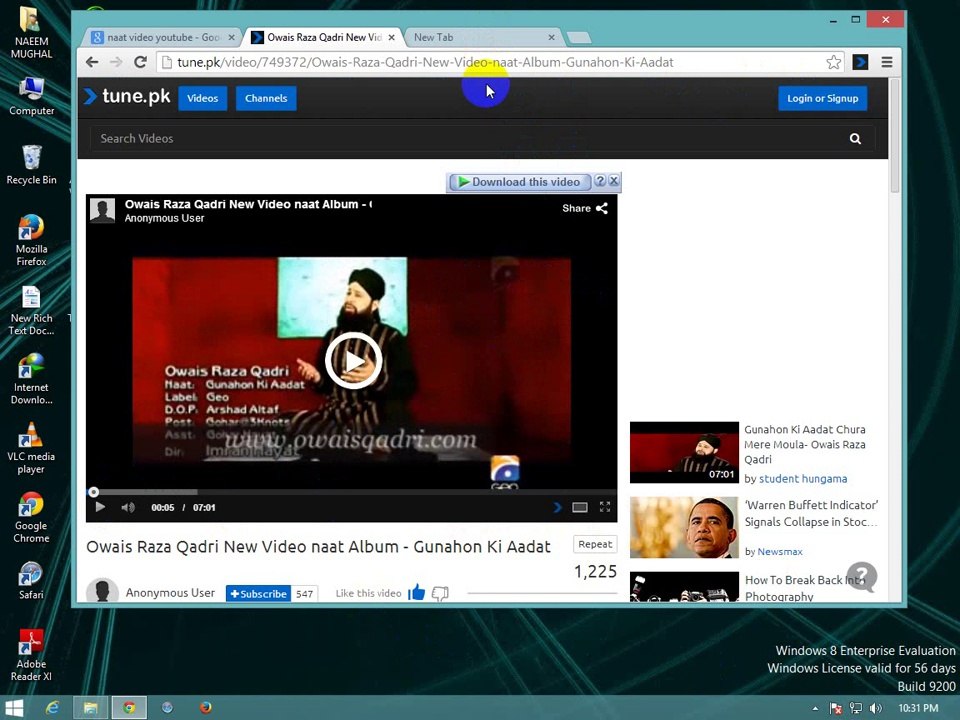
Task: Open the How To Break Back Into Photography thumbnail
Action: coord(684,587)
